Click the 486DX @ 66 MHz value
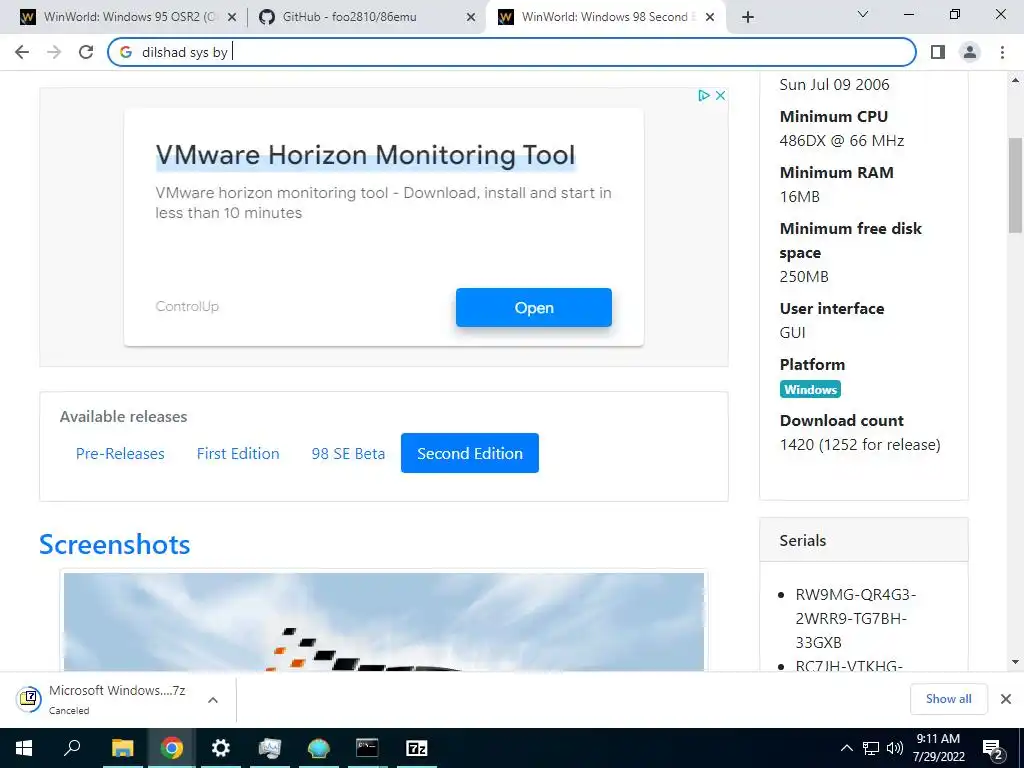 [x=842, y=140]
